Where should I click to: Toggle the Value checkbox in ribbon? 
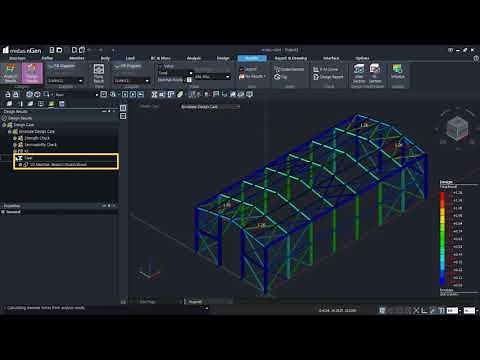160,66
